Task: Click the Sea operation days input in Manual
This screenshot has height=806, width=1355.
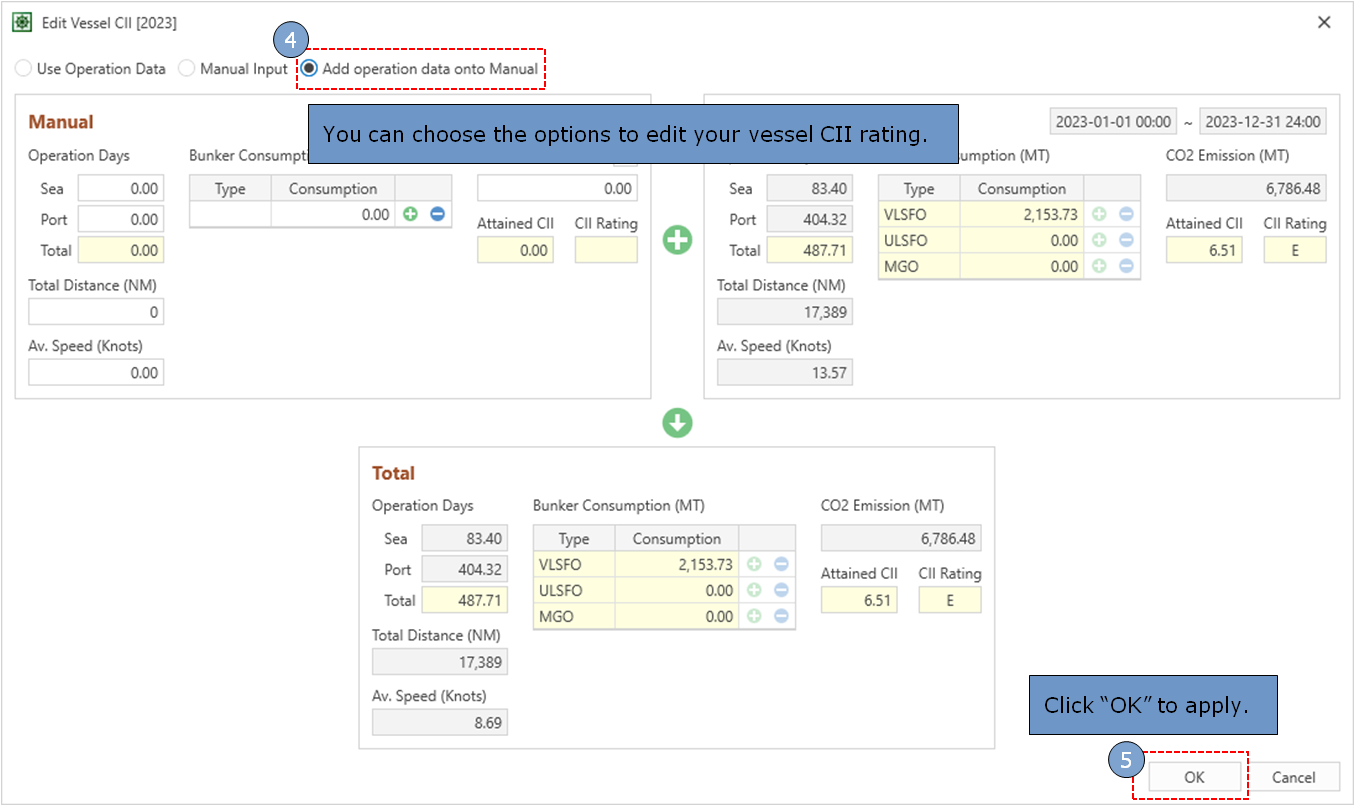Action: [x=120, y=188]
